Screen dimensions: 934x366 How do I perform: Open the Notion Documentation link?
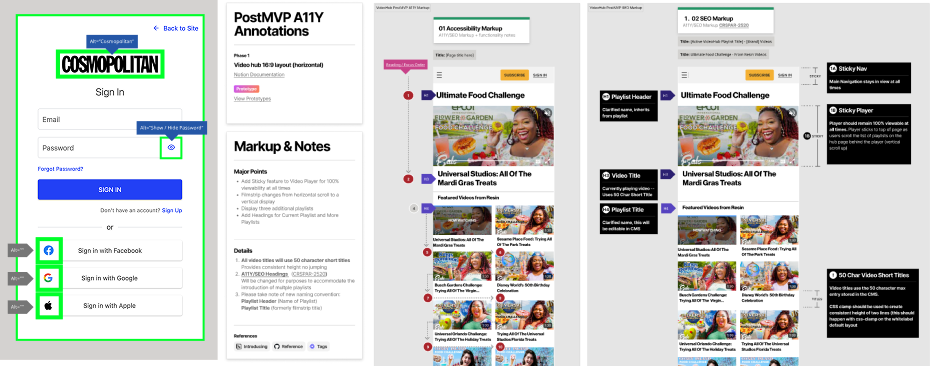coord(259,75)
